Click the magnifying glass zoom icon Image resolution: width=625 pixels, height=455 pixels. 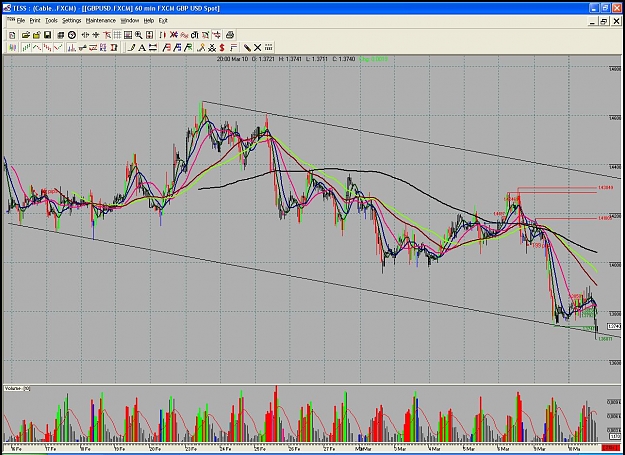pos(138,35)
